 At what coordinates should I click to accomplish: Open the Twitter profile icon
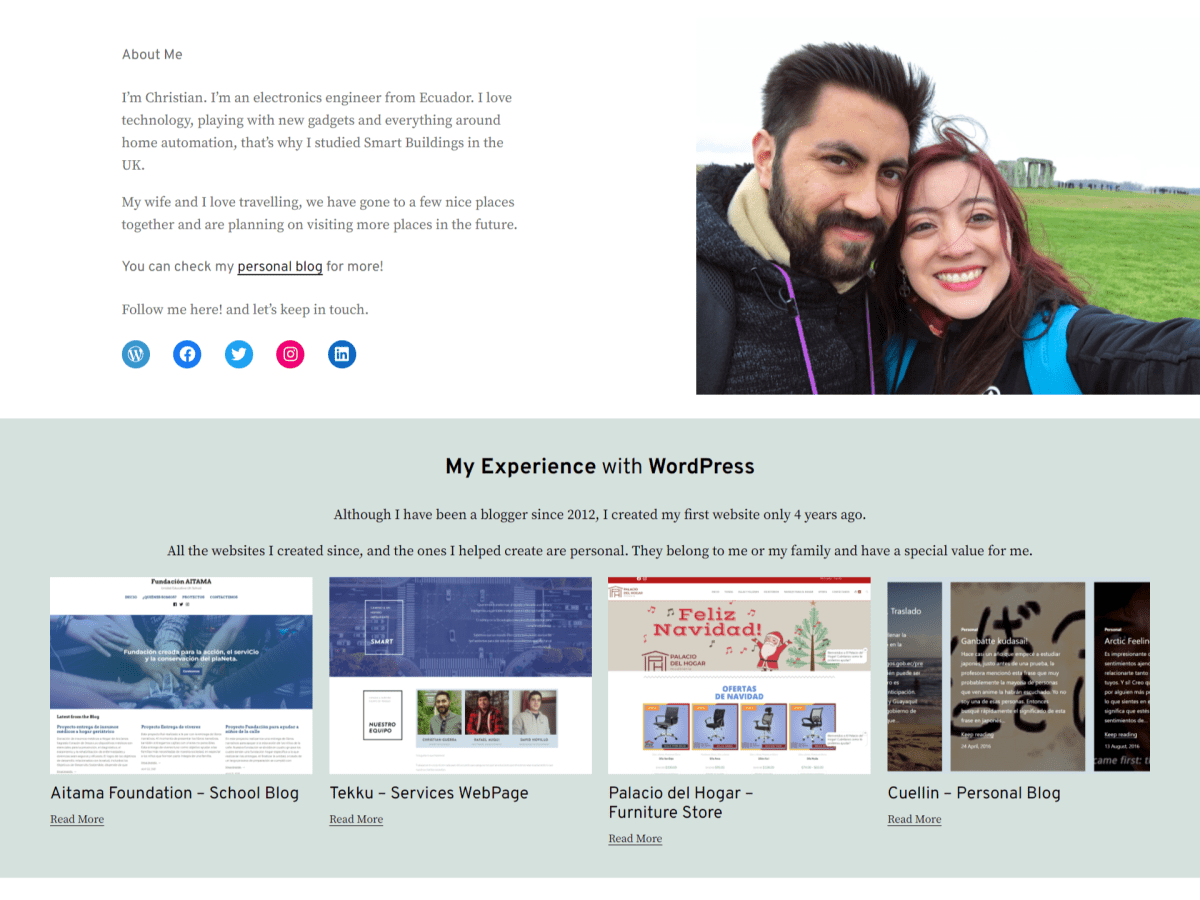239,354
